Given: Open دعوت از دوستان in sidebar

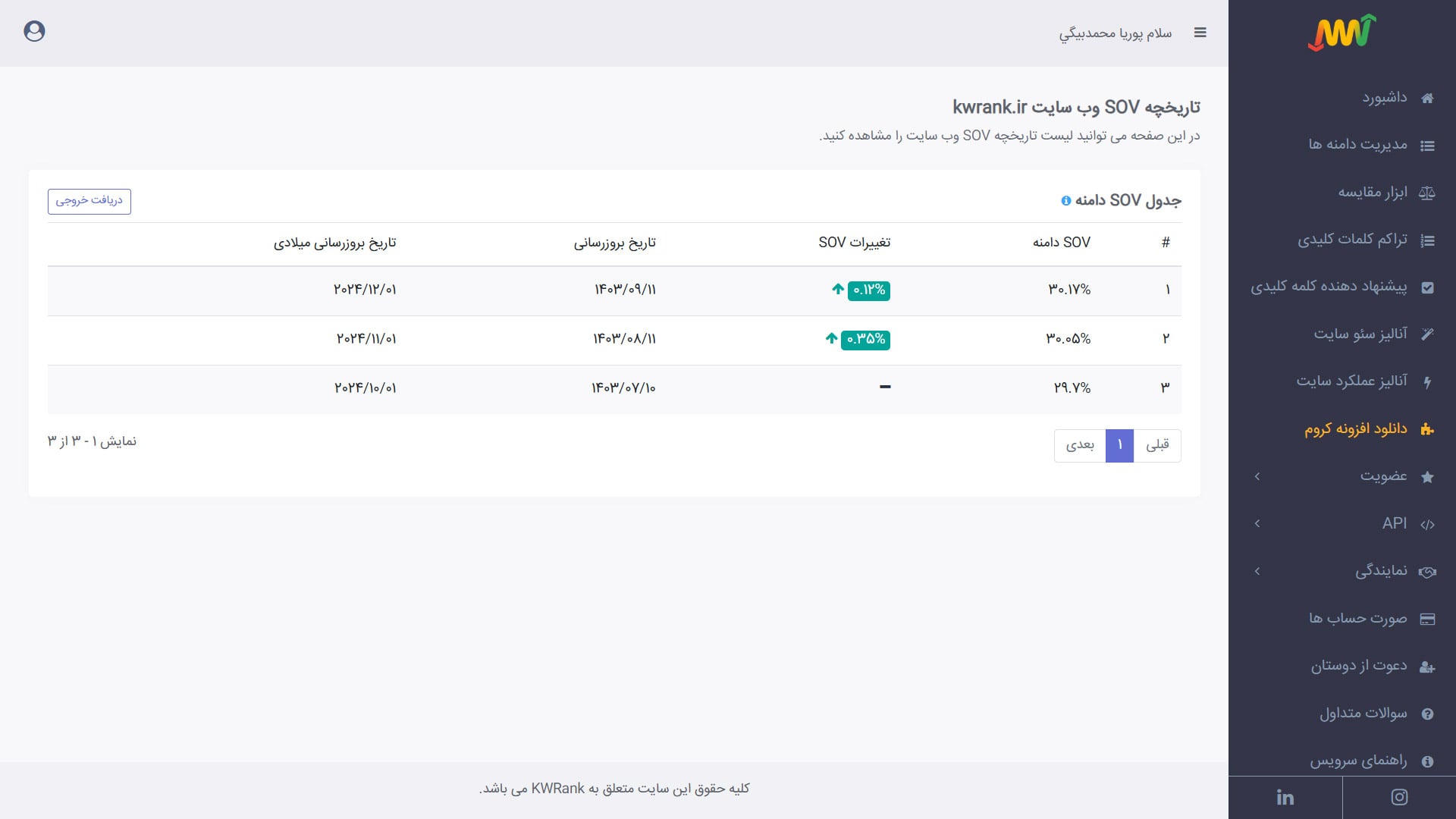Looking at the screenshot, I should pos(1359,666).
